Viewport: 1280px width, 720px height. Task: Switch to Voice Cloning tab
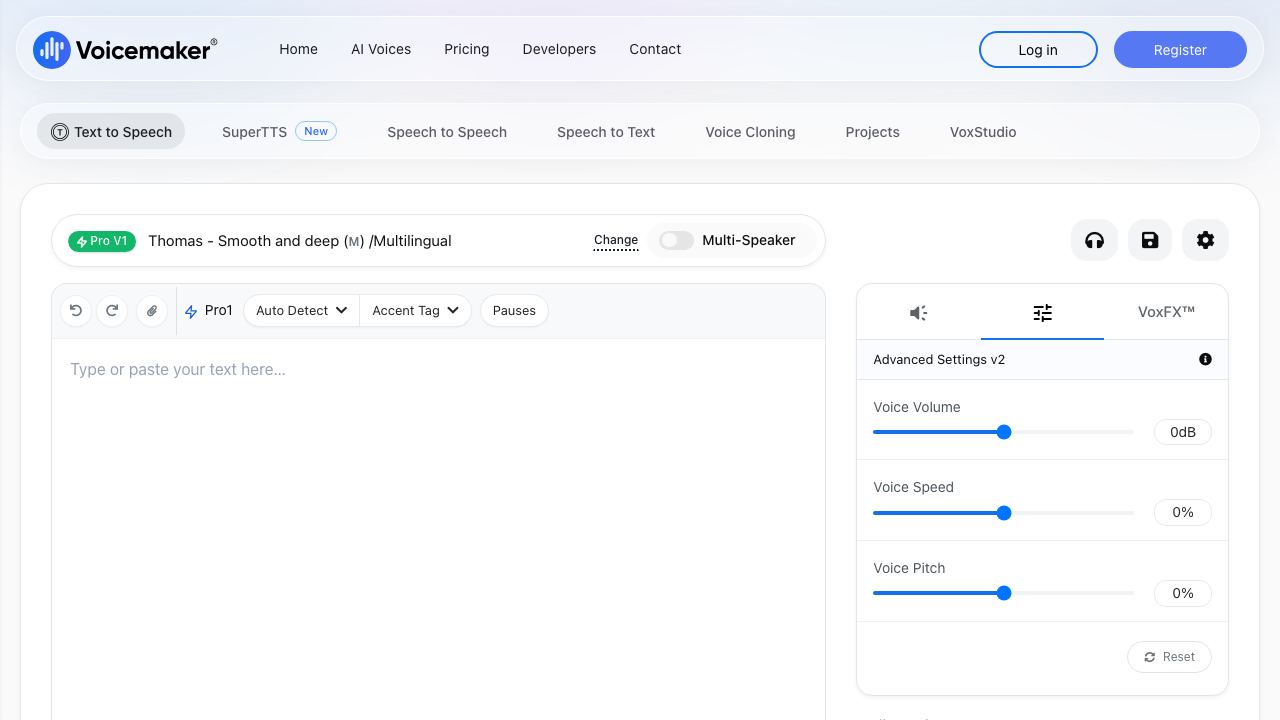(x=750, y=132)
